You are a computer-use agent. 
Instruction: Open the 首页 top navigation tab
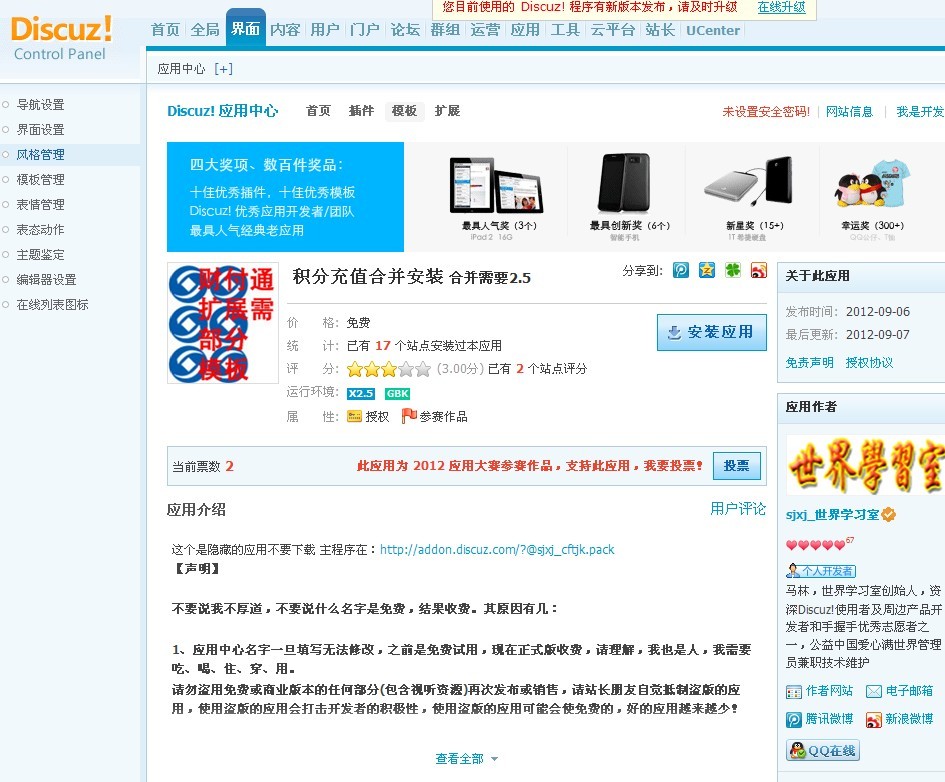[x=165, y=30]
